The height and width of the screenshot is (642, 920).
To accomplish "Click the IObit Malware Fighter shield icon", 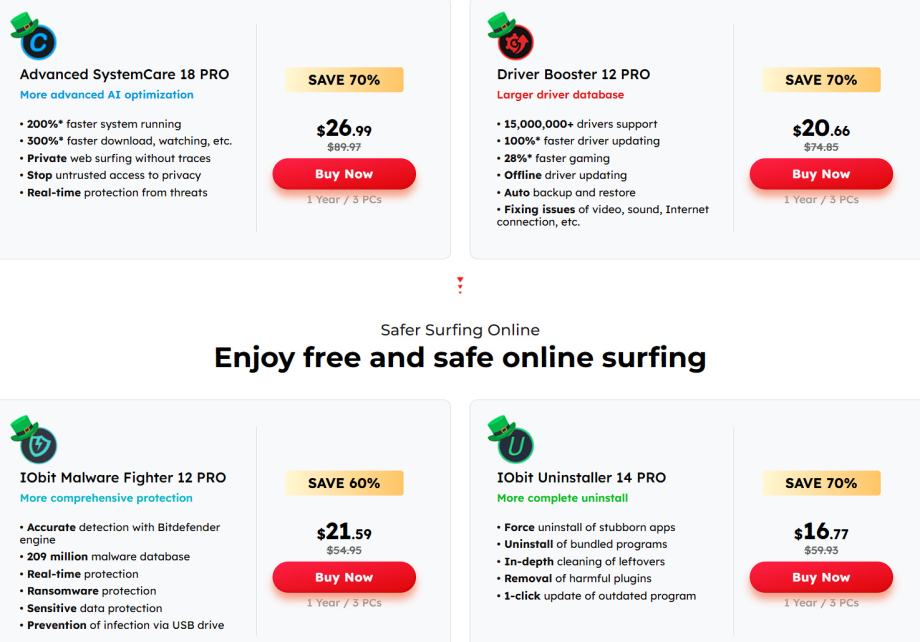I will click(x=40, y=445).
